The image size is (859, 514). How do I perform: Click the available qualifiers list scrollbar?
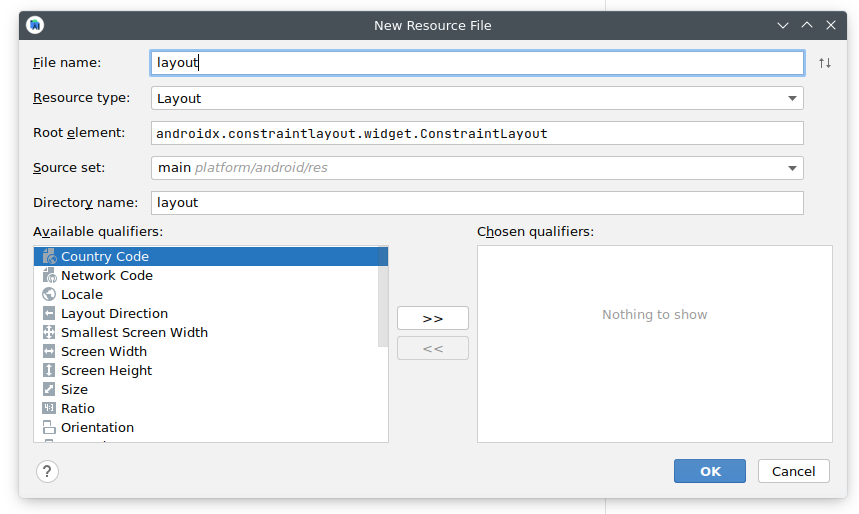click(x=383, y=300)
